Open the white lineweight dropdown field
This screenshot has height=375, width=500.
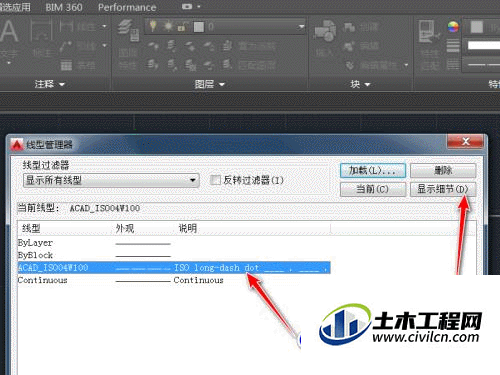[483, 45]
